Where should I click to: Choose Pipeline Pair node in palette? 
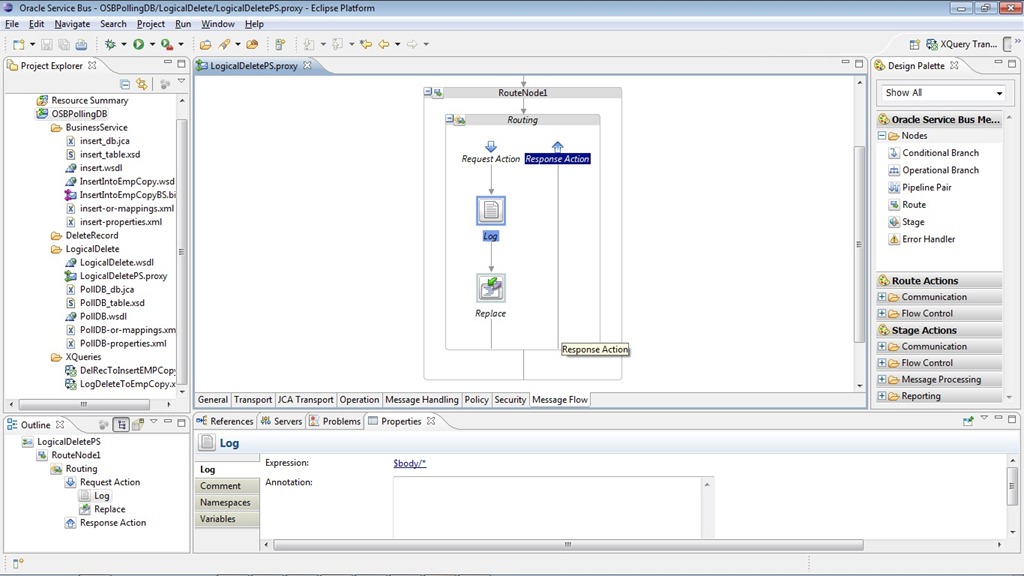point(927,187)
